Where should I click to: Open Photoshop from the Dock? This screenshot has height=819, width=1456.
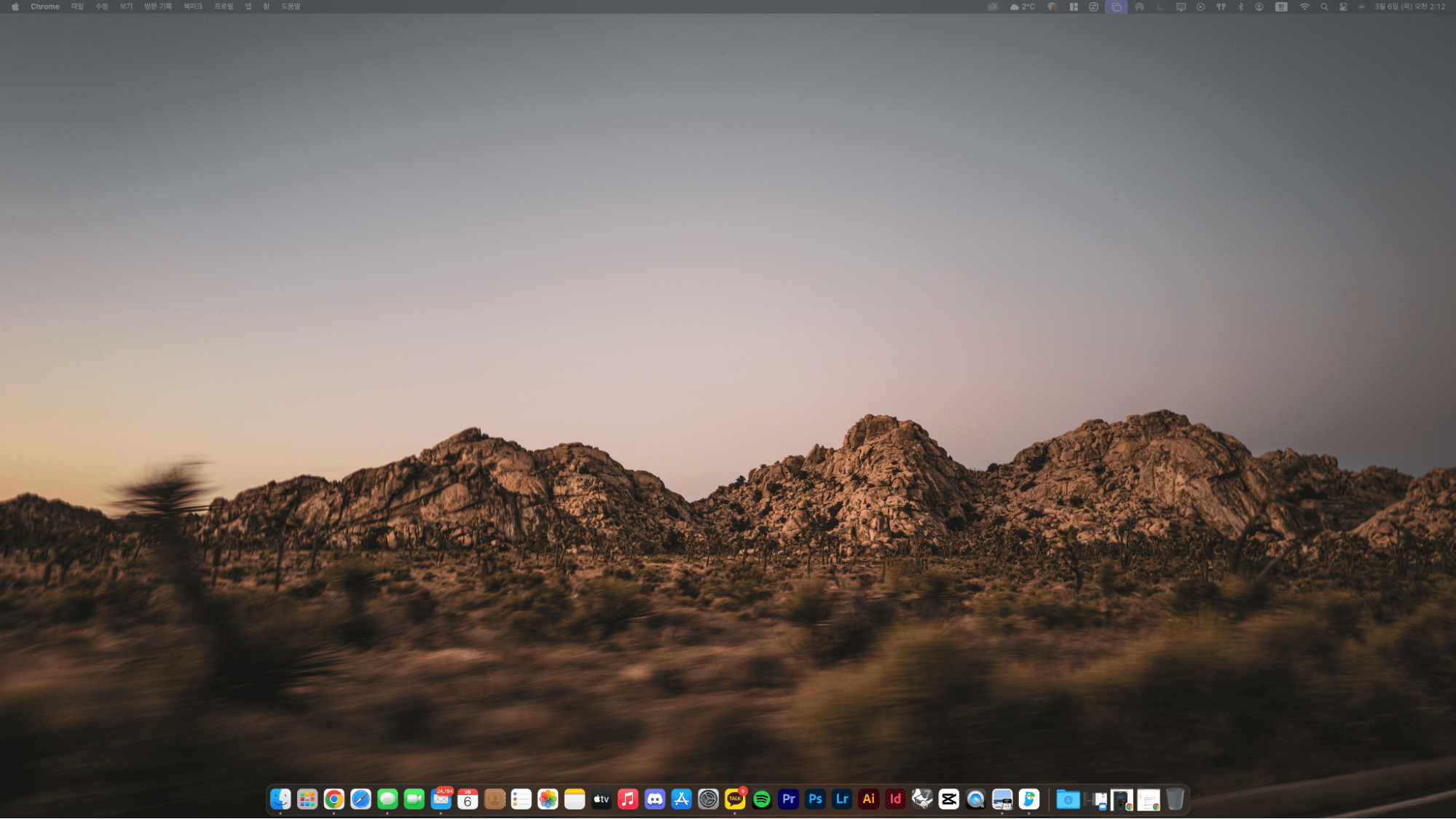point(815,799)
